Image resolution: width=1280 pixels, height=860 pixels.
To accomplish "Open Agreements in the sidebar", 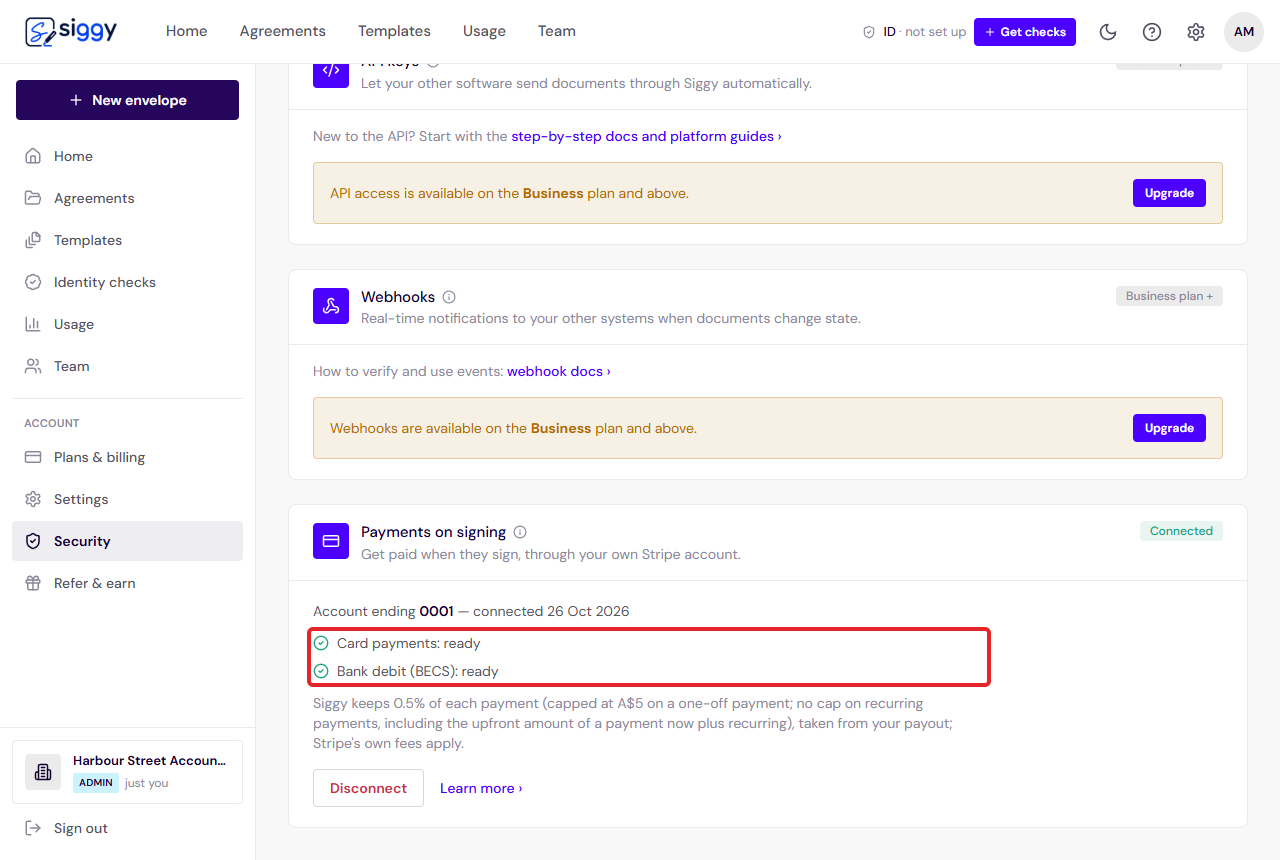I will click(127, 198).
